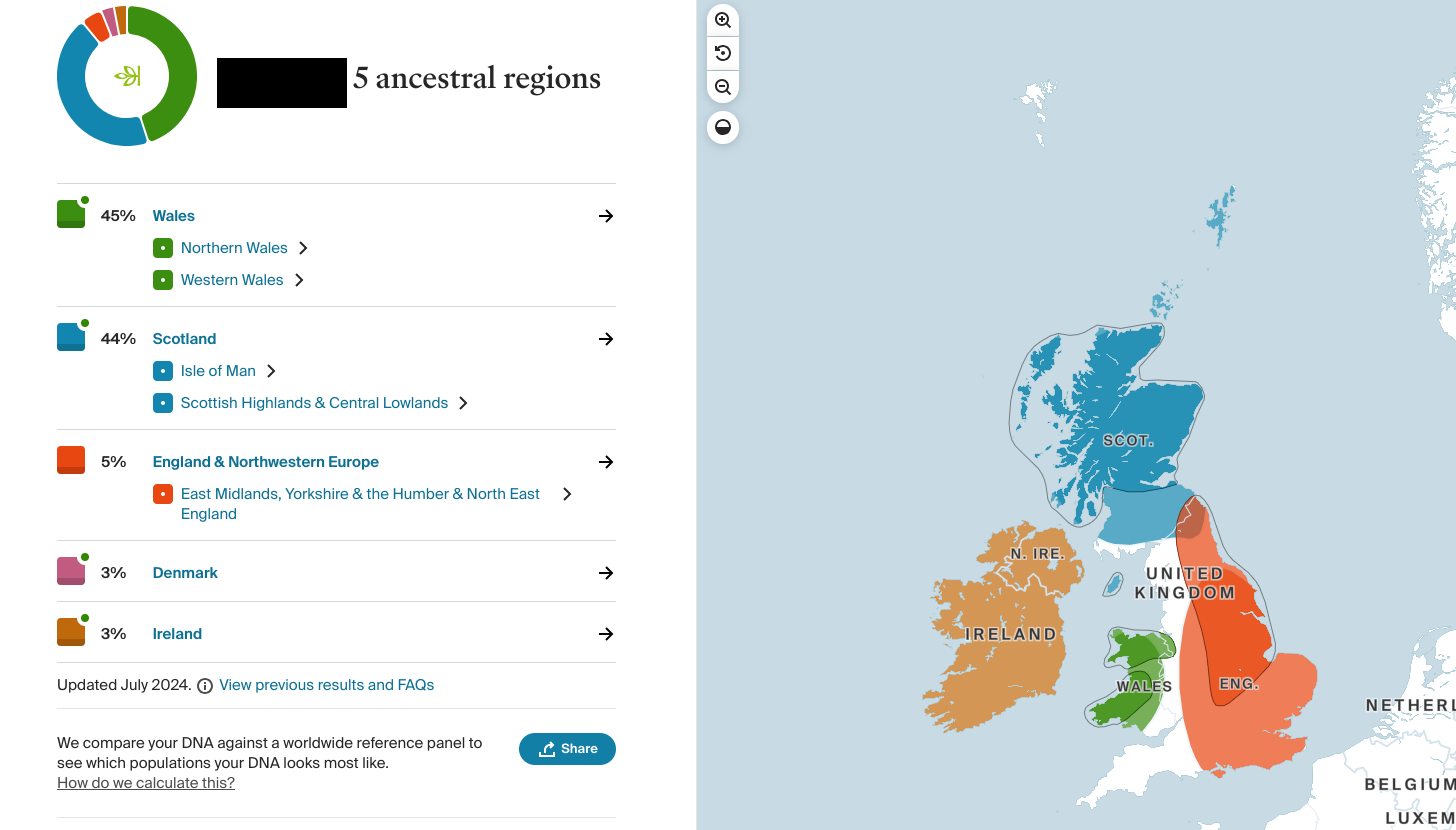Open the Wales region link
The image size is (1456, 830).
174,216
